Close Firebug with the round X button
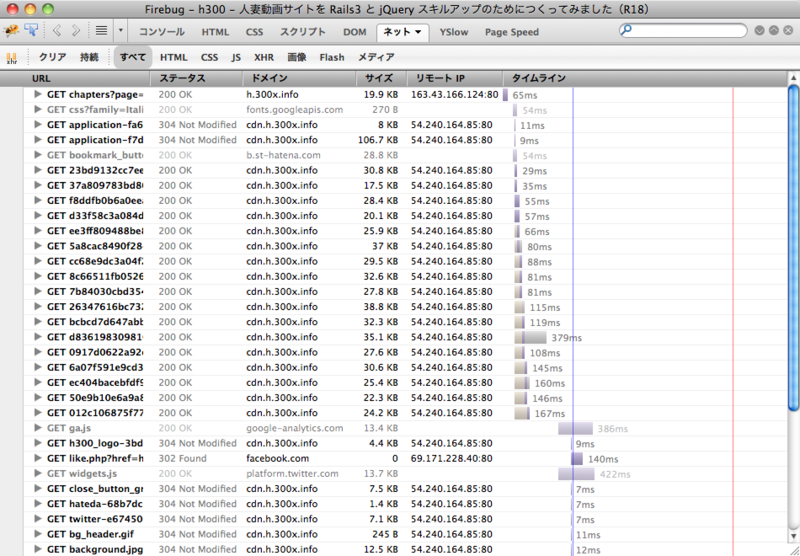This screenshot has width=800, height=556. (x=788, y=31)
